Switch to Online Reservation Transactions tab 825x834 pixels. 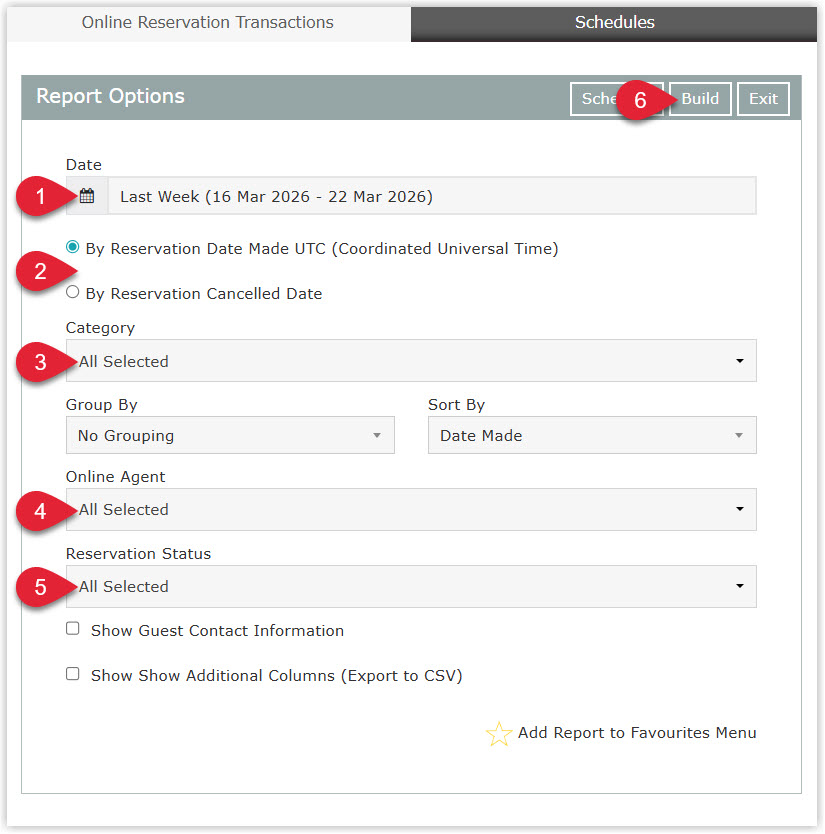click(208, 23)
